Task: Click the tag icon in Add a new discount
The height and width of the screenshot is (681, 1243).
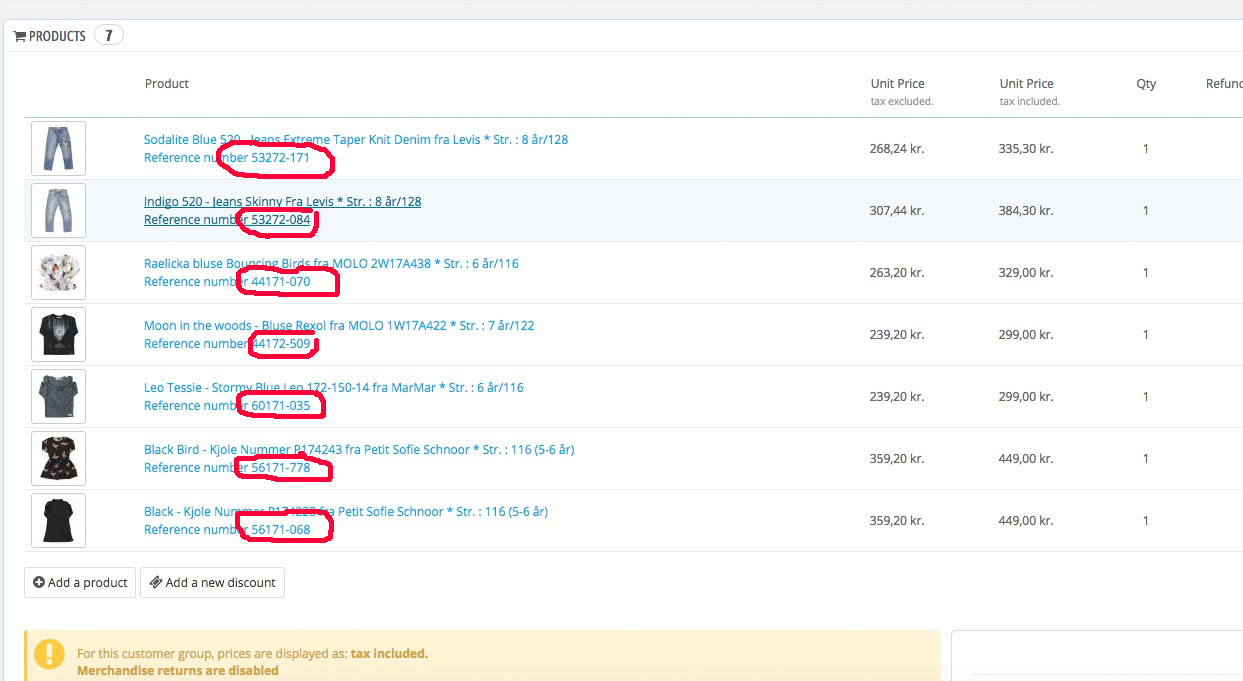Action: point(156,583)
